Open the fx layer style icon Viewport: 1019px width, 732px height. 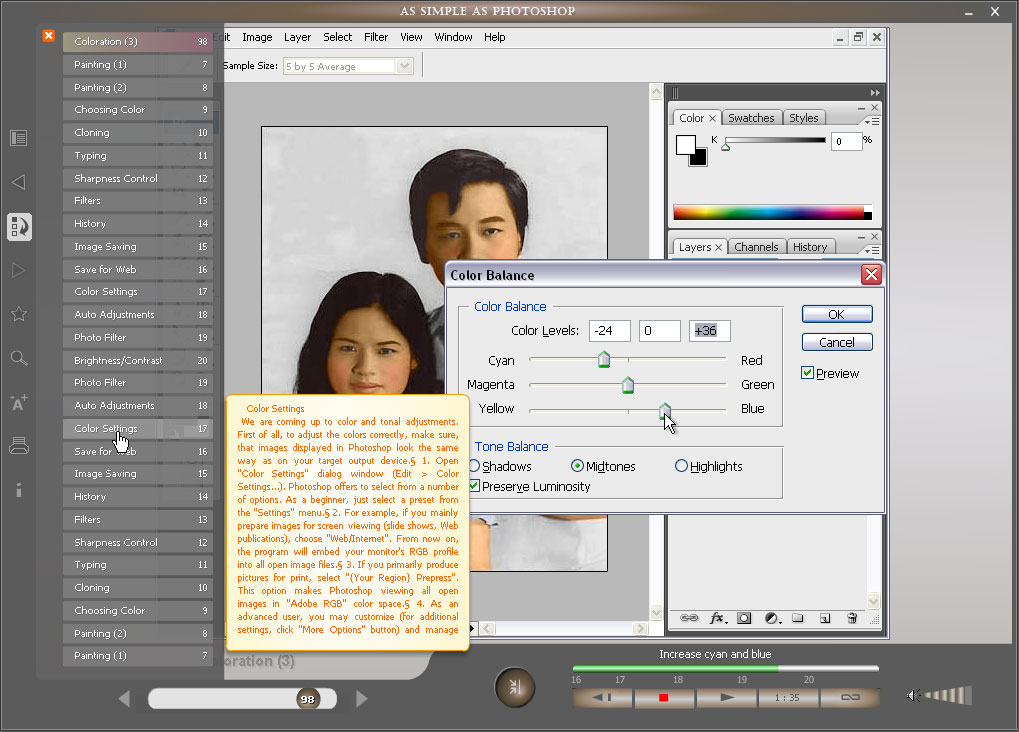717,618
